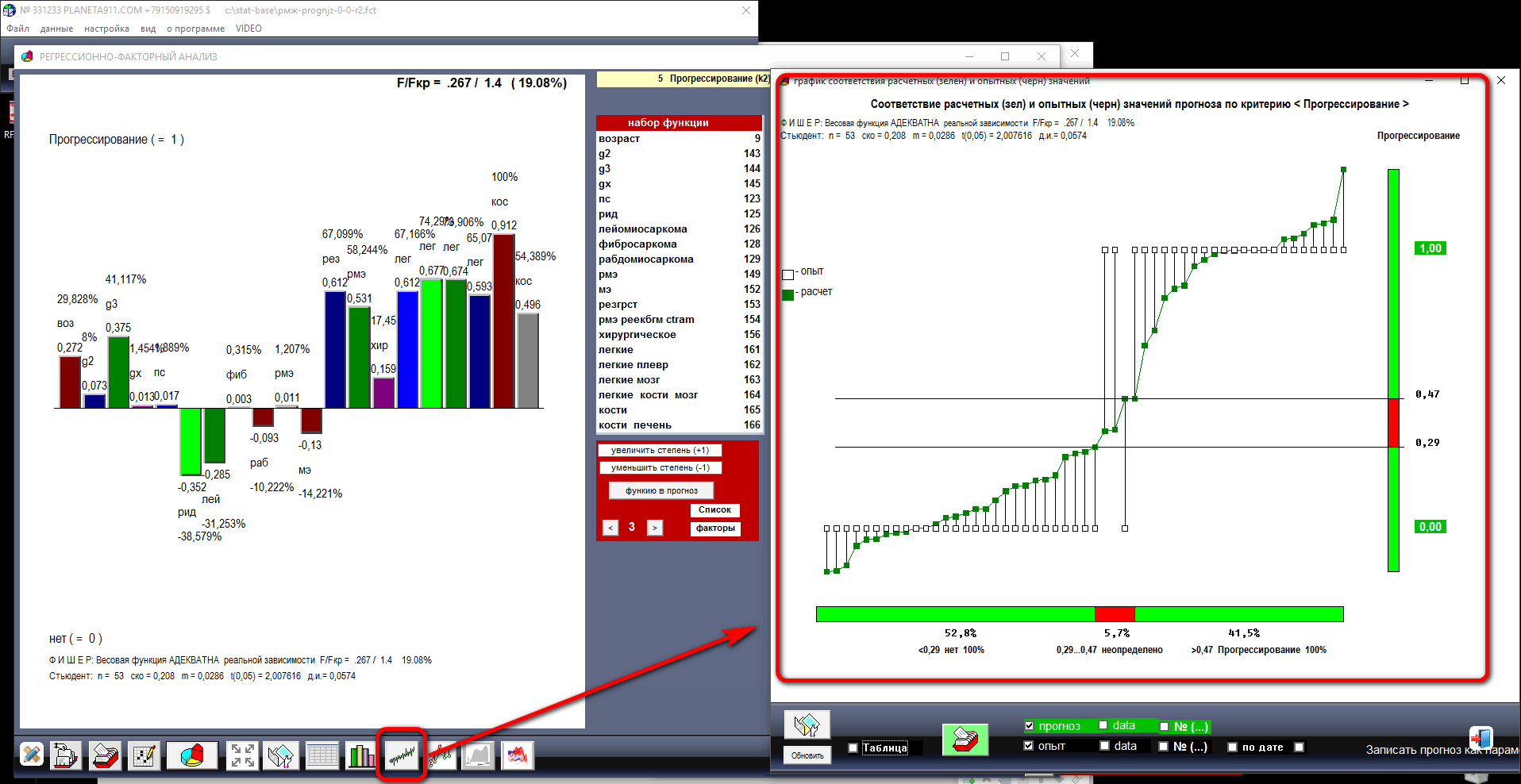Viewport: 1521px width, 784px height.
Task: Uncheck the прогноз checkbox
Action: 1030,726
